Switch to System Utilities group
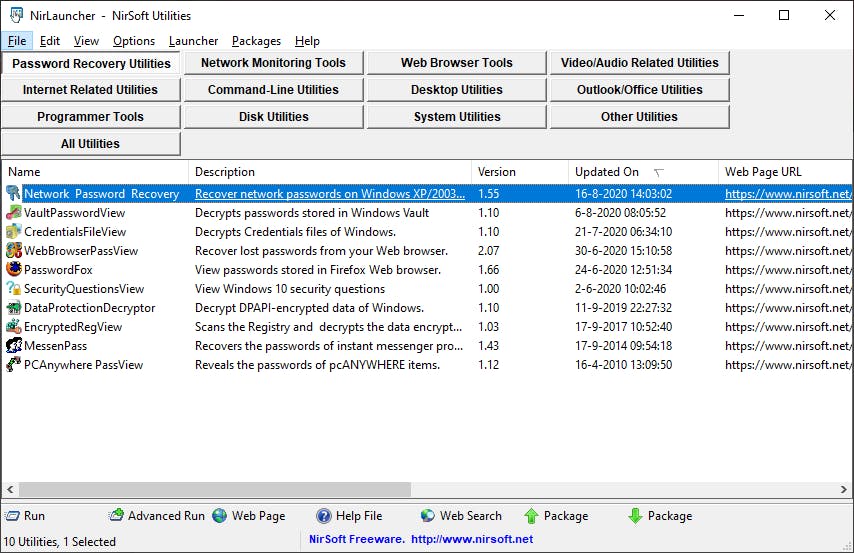854x553 pixels. pyautogui.click(x=456, y=117)
